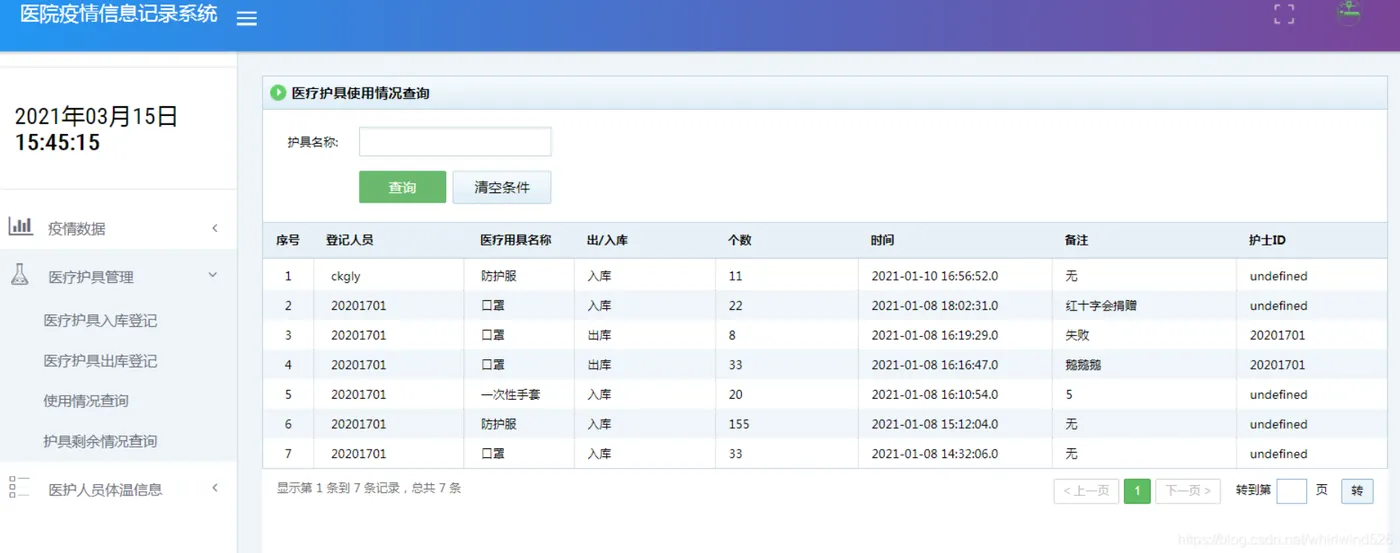Open 医疗护具入库登记 in the sidebar
This screenshot has width=1400, height=553.
click(100, 321)
